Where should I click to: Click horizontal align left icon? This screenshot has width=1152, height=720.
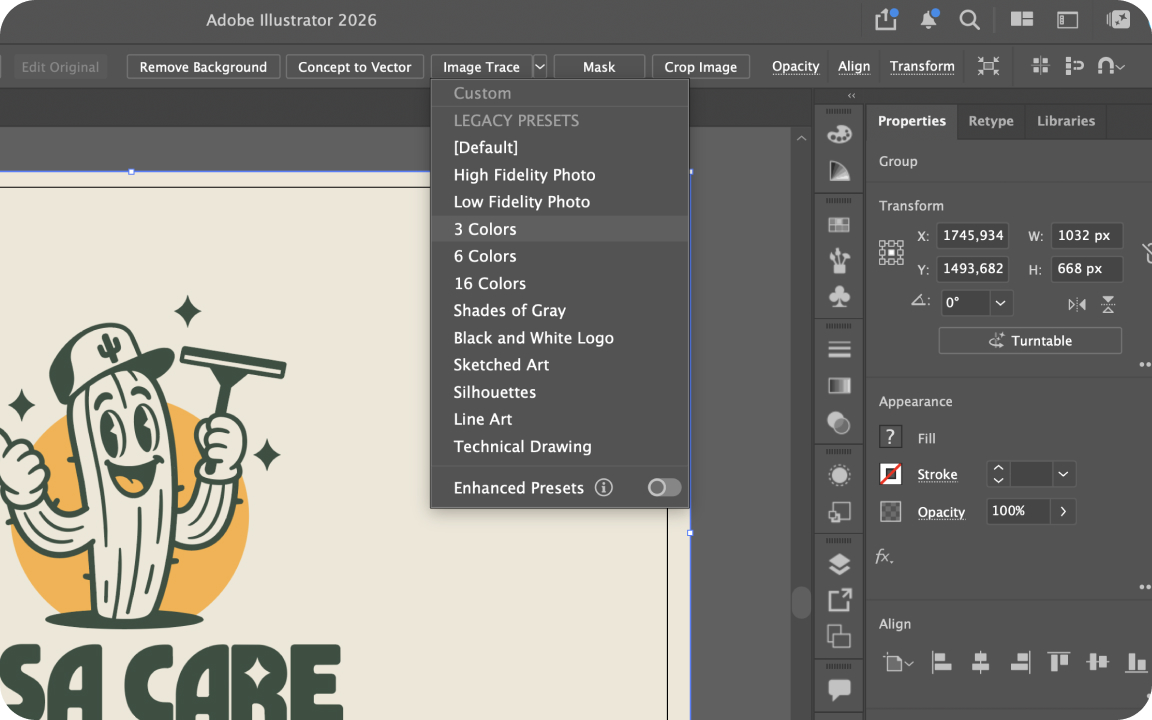[941, 662]
